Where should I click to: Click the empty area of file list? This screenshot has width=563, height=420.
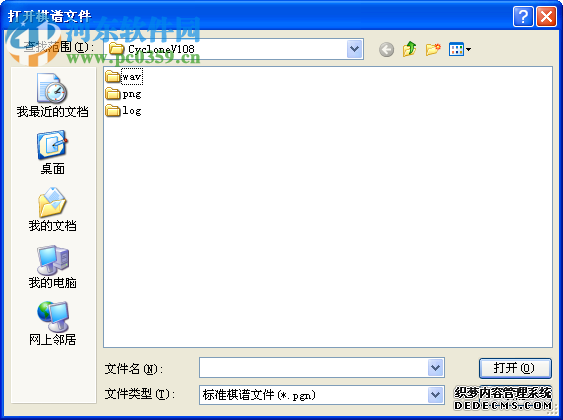click(327, 230)
